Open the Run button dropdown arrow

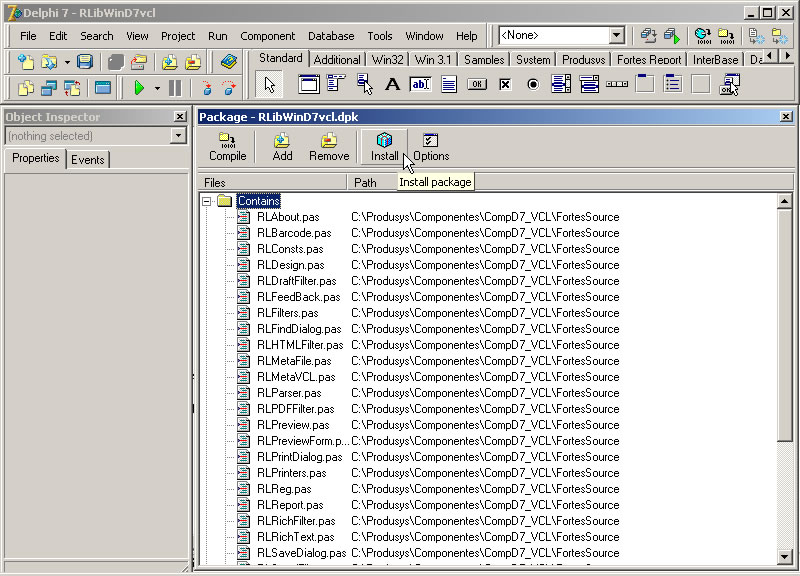[x=157, y=86]
